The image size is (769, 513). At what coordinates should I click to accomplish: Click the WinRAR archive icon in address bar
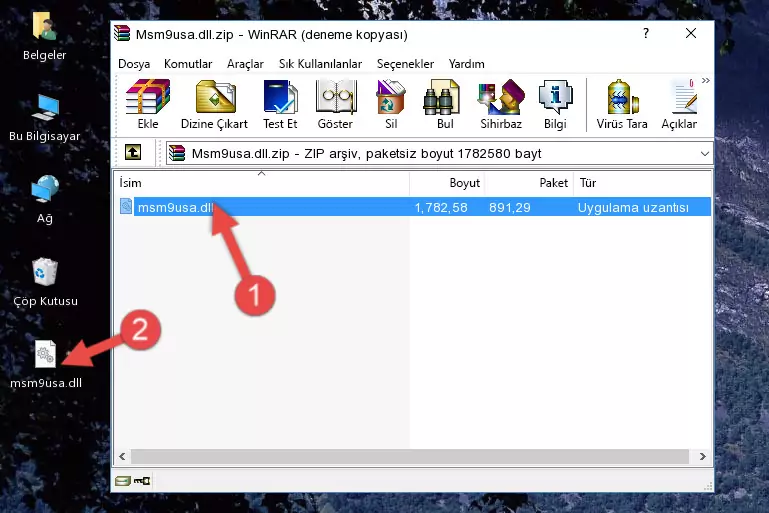tap(177, 154)
